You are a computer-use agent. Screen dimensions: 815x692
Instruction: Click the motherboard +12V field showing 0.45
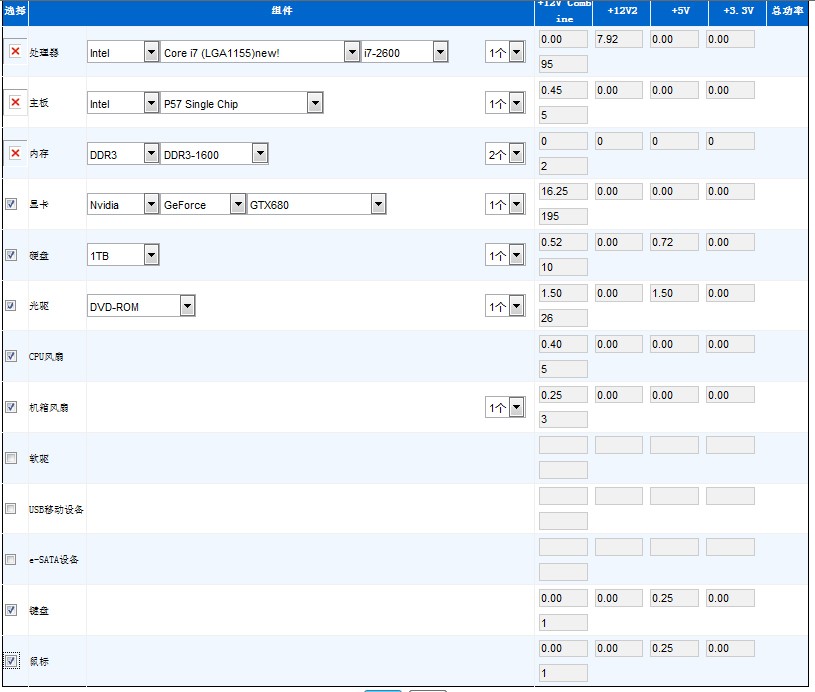tap(563, 90)
